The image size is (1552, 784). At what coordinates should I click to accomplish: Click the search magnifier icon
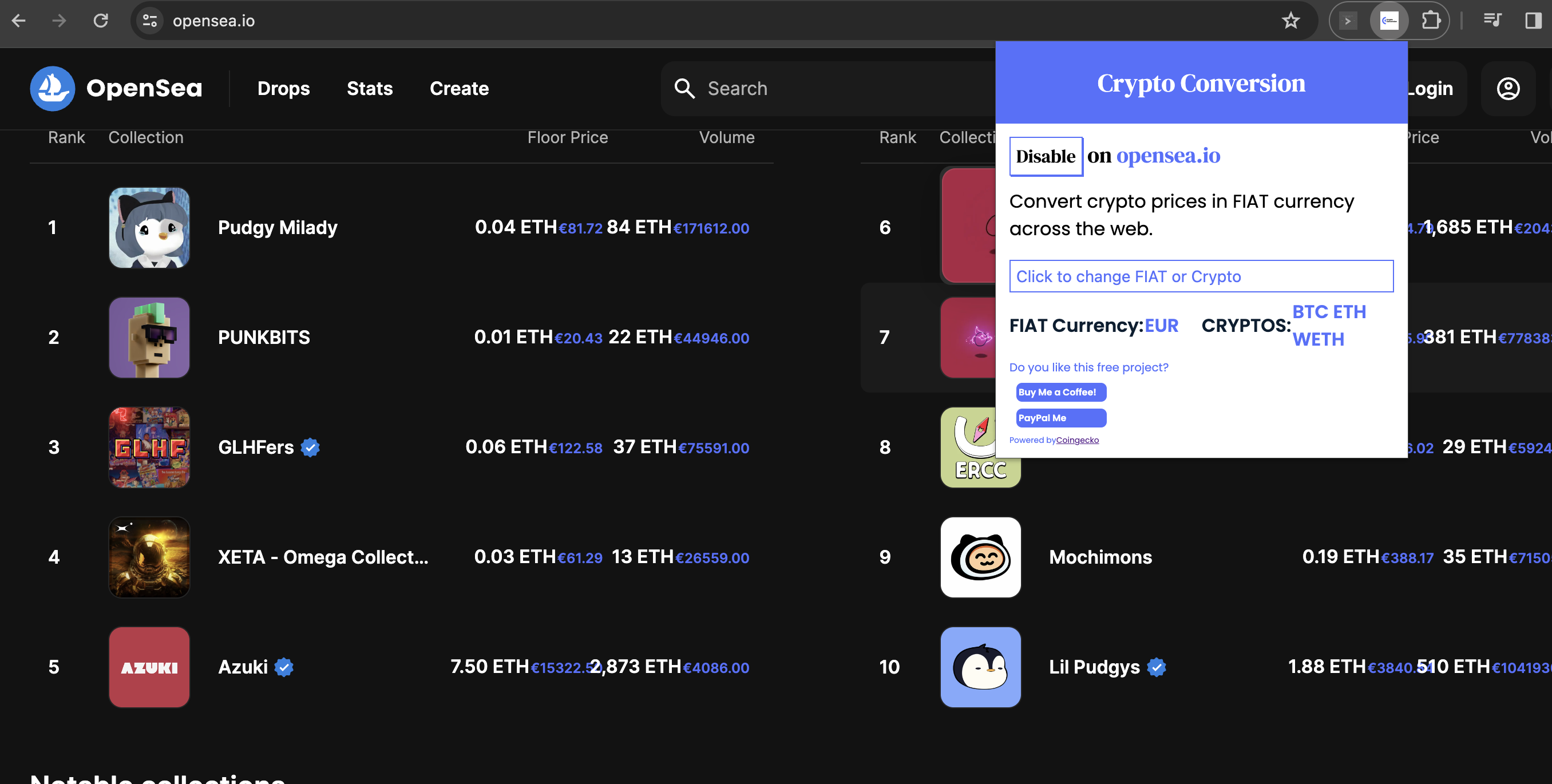click(684, 88)
